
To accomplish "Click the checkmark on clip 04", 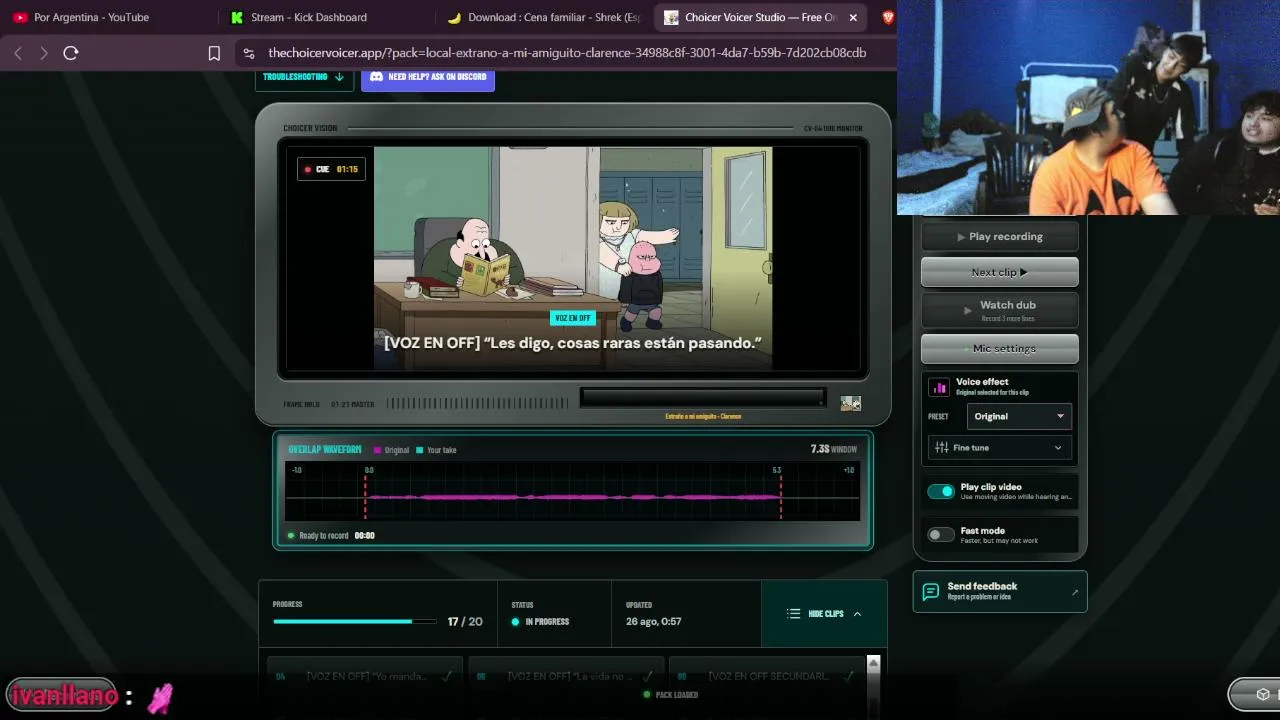I will (447, 676).
